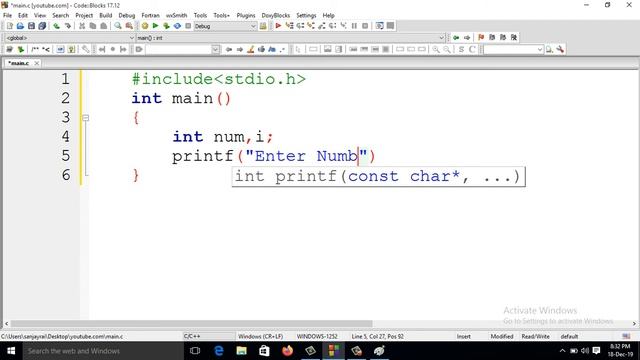Open the File menu

(x=7, y=15)
